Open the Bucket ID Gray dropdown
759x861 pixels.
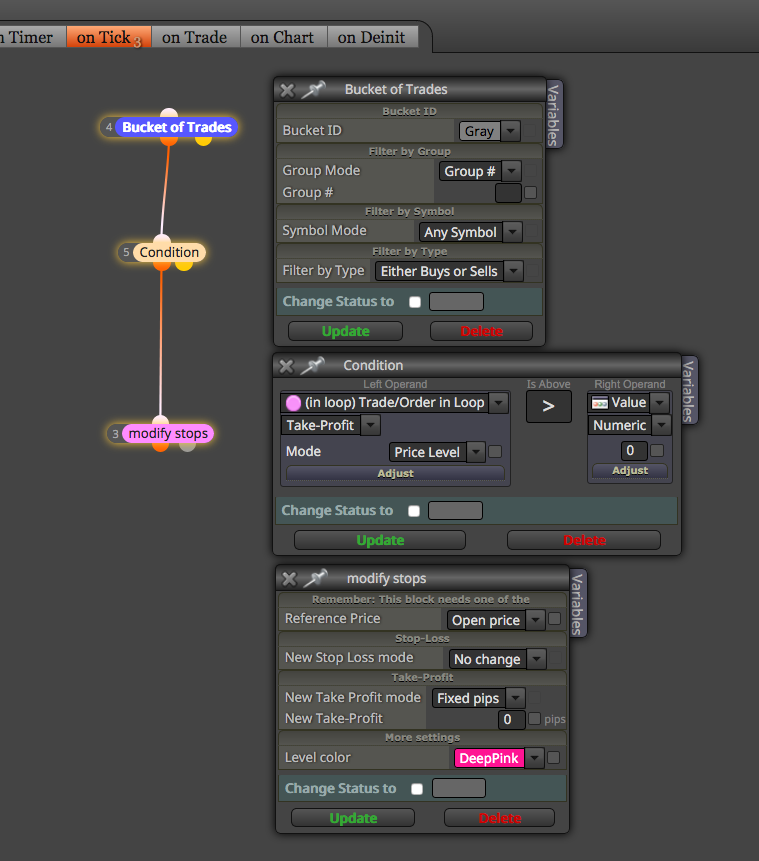coord(489,131)
